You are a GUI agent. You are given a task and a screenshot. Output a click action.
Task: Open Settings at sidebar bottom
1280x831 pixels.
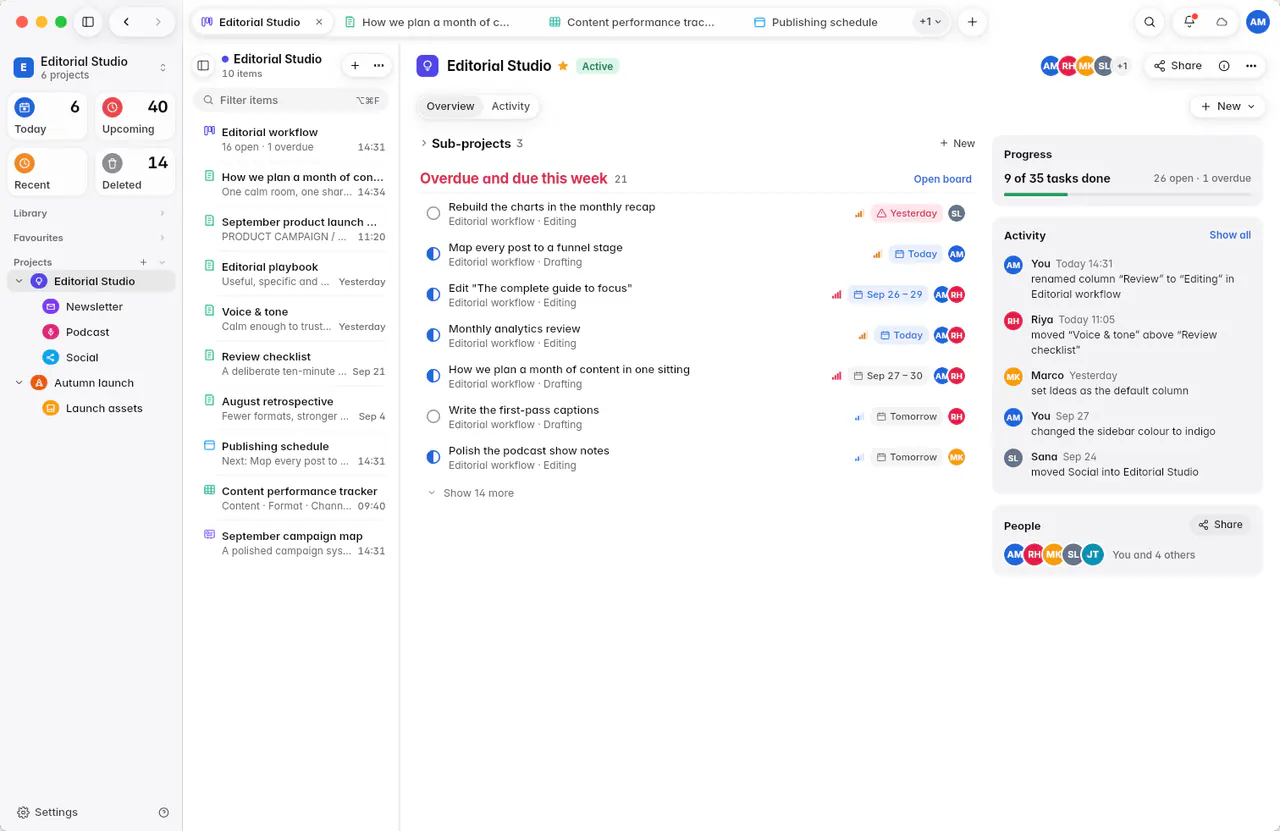[47, 812]
